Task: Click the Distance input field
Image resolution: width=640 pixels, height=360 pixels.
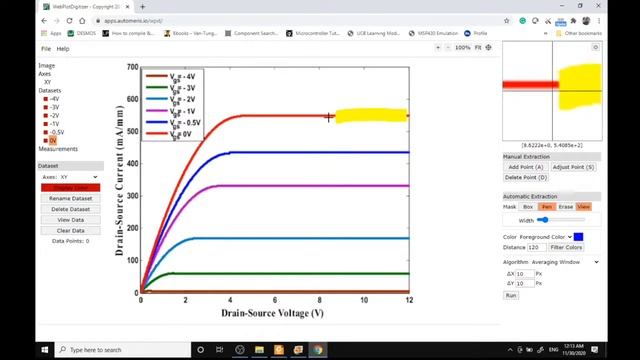Action: (537, 247)
